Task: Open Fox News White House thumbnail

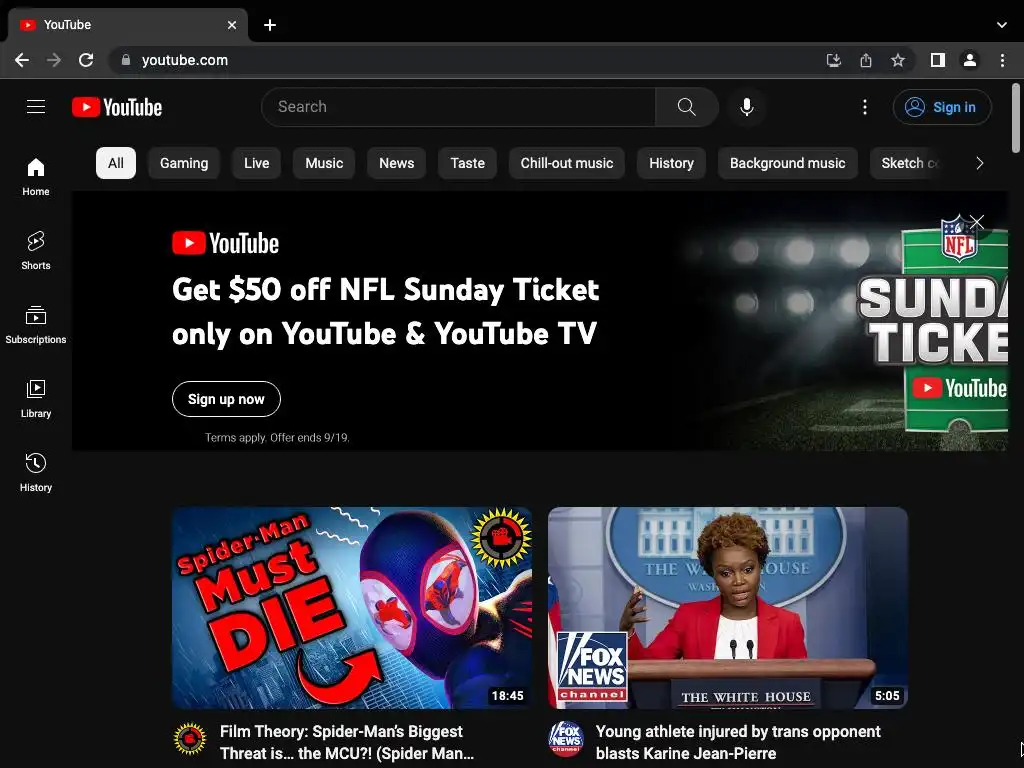Action: click(728, 608)
